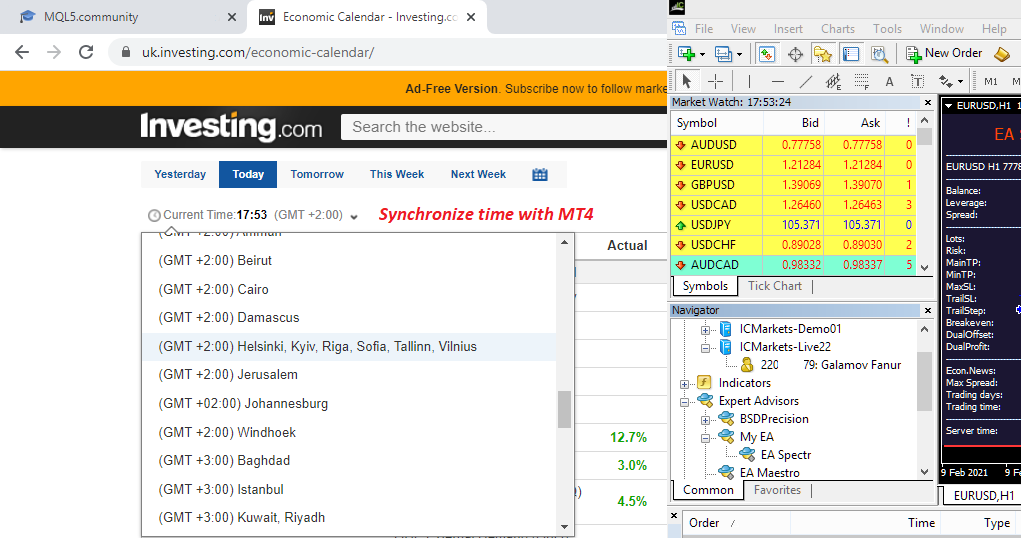Click the Investing.com logo
The width and height of the screenshot is (1021, 538).
click(x=231, y=126)
